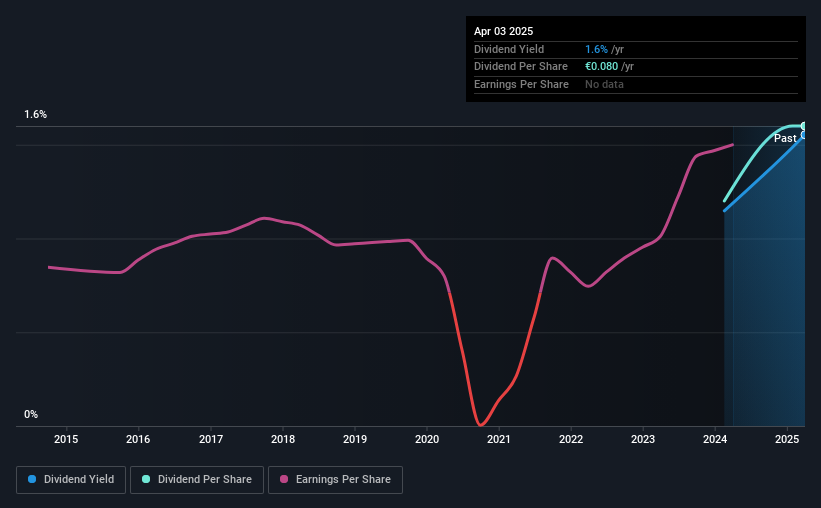Select the 2015 year axis label
Image resolution: width=821 pixels, height=508 pixels.
[66, 439]
